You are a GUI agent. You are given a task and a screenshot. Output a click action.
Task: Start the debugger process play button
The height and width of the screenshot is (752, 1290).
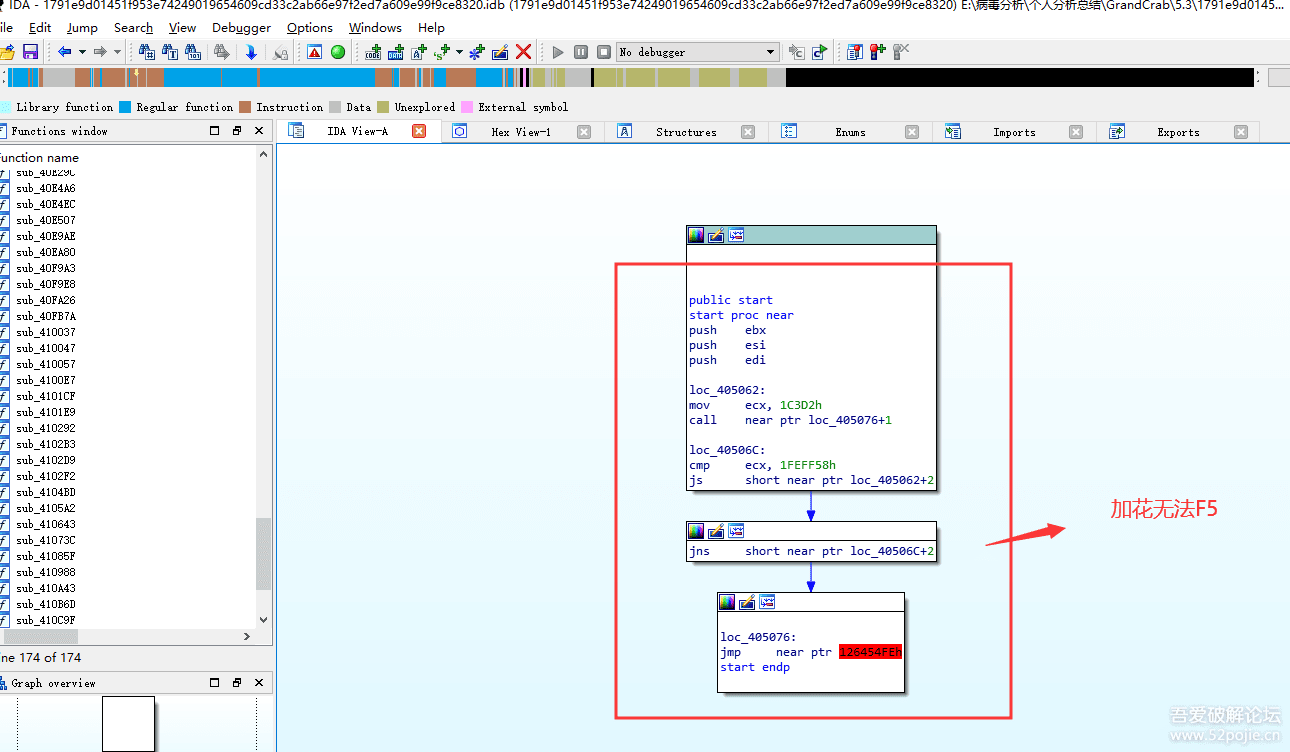click(x=558, y=51)
